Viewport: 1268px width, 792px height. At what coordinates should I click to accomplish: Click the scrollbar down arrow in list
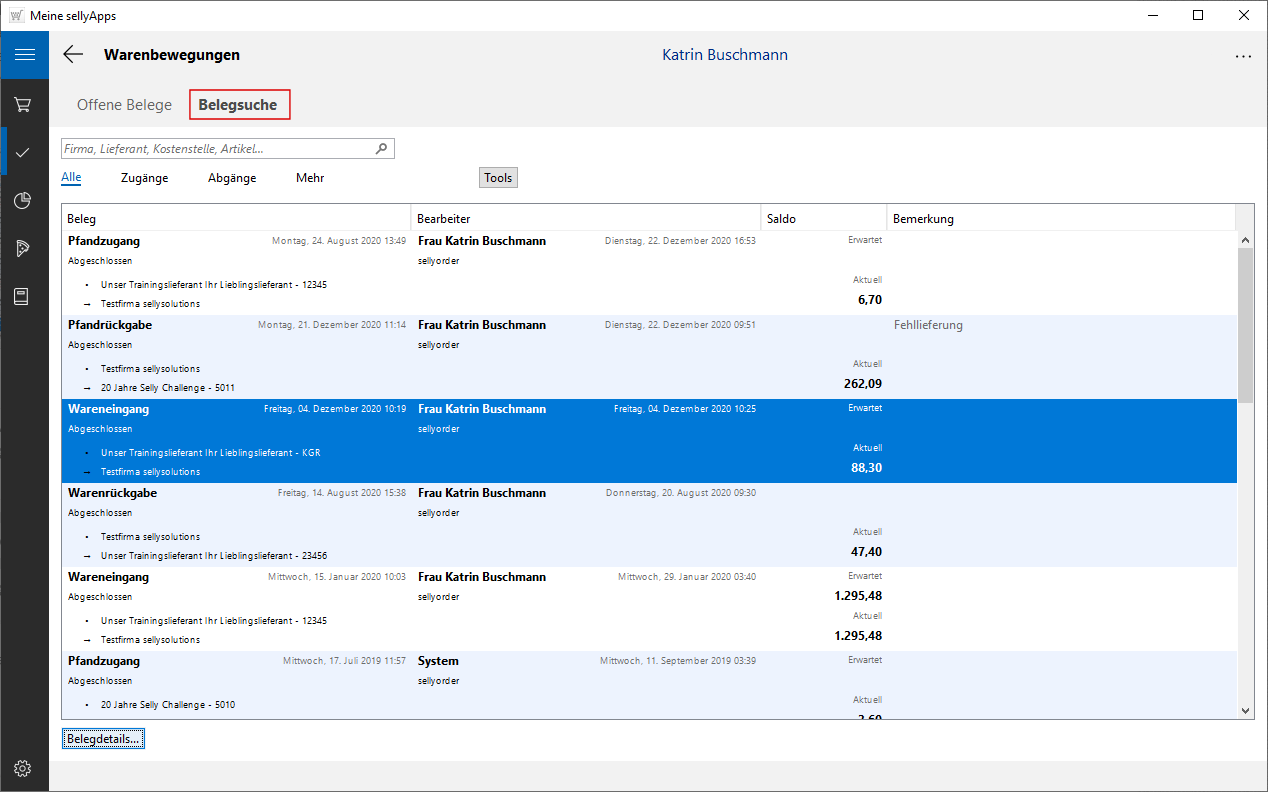pyautogui.click(x=1245, y=710)
